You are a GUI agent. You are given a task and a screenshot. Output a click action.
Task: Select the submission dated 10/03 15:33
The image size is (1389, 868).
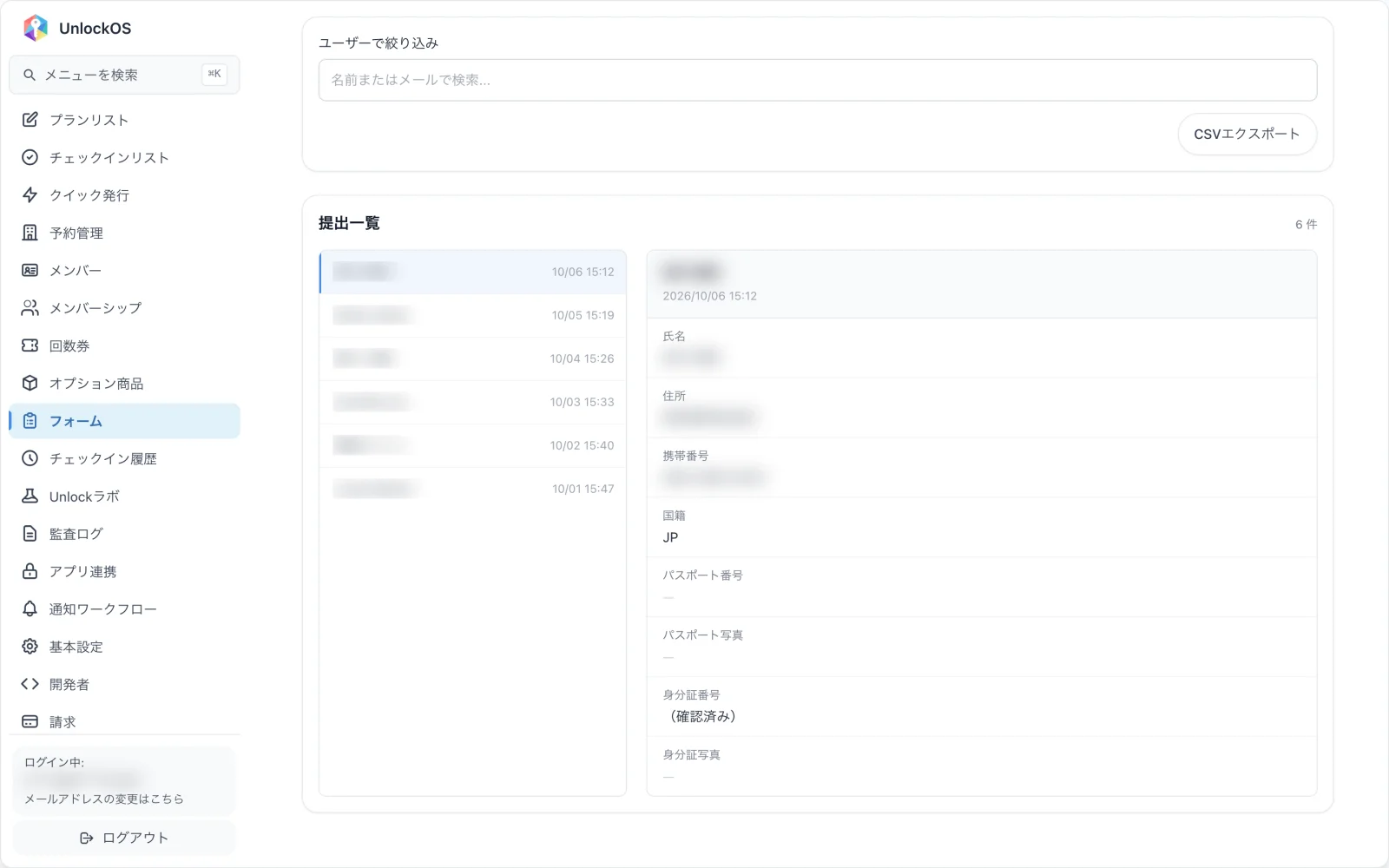click(473, 403)
